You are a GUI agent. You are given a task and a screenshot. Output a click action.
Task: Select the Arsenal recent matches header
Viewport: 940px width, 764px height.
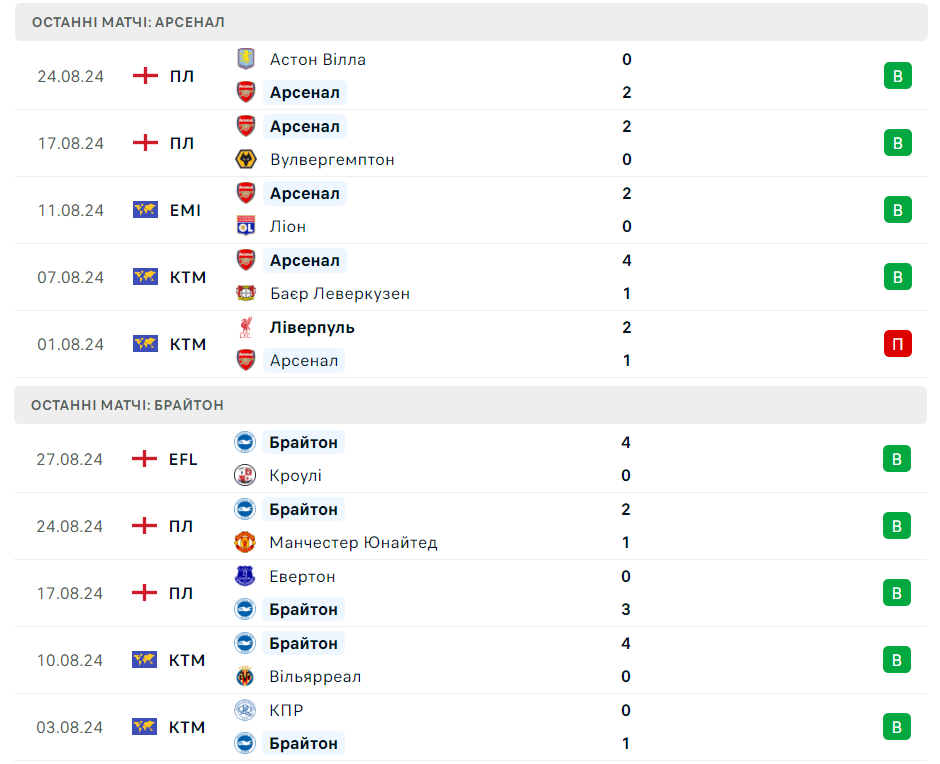pyautogui.click(x=128, y=21)
